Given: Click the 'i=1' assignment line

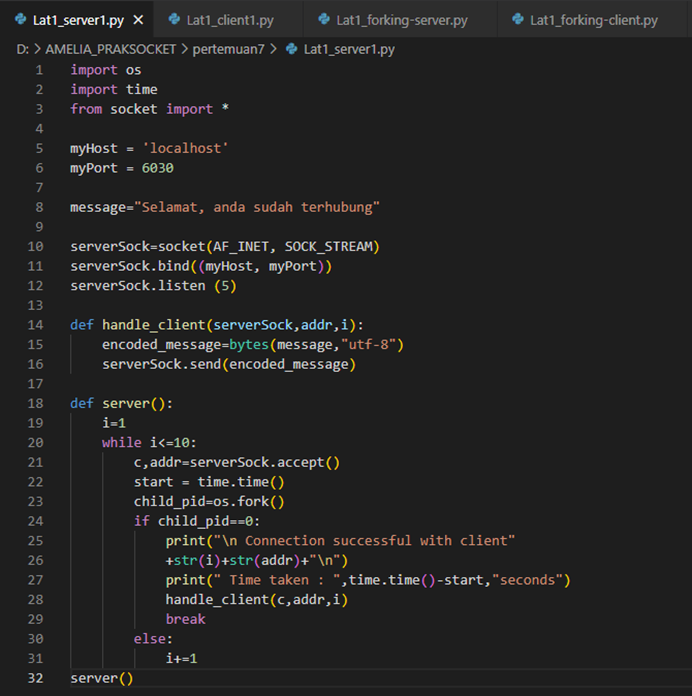Looking at the screenshot, I should coord(114,423).
